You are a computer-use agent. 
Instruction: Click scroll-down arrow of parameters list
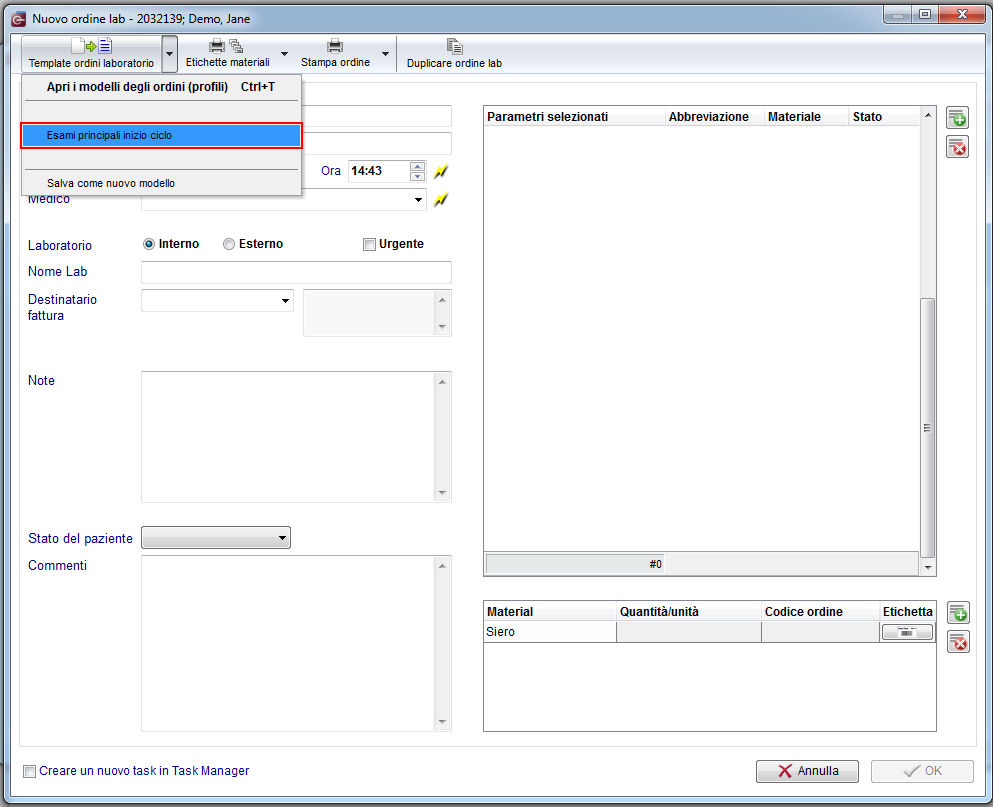coord(928,568)
